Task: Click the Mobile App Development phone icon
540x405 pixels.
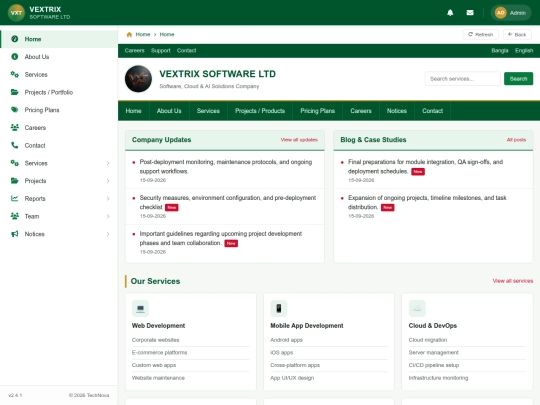Action: click(x=279, y=308)
